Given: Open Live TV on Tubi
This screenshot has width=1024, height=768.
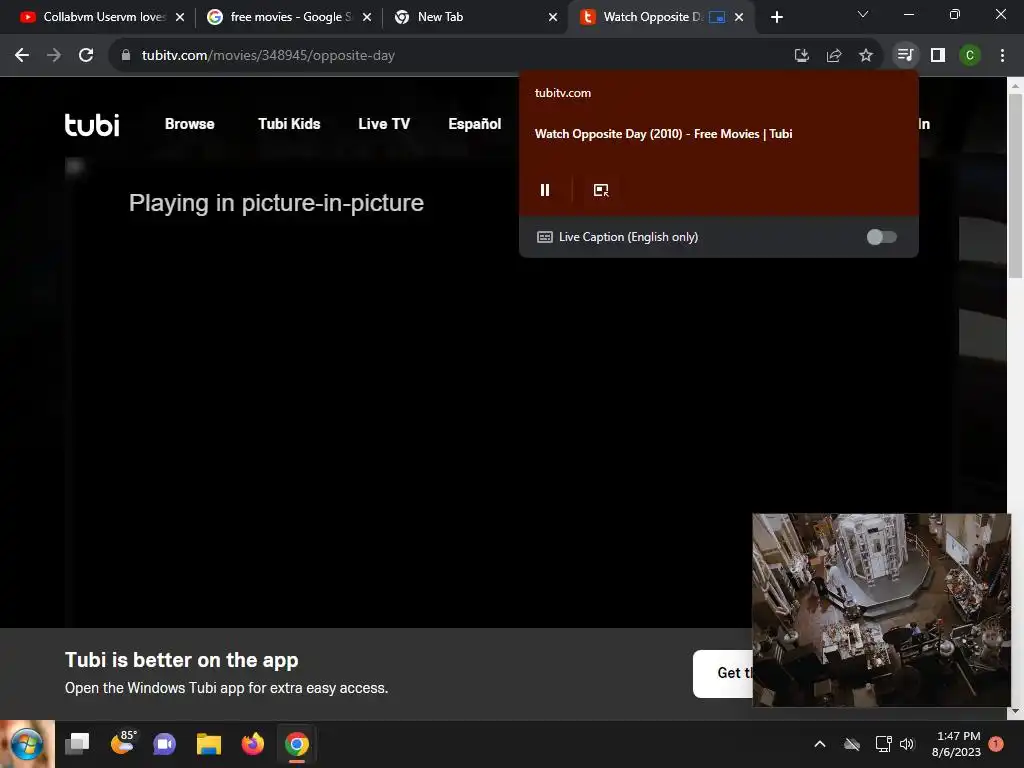Looking at the screenshot, I should [384, 124].
